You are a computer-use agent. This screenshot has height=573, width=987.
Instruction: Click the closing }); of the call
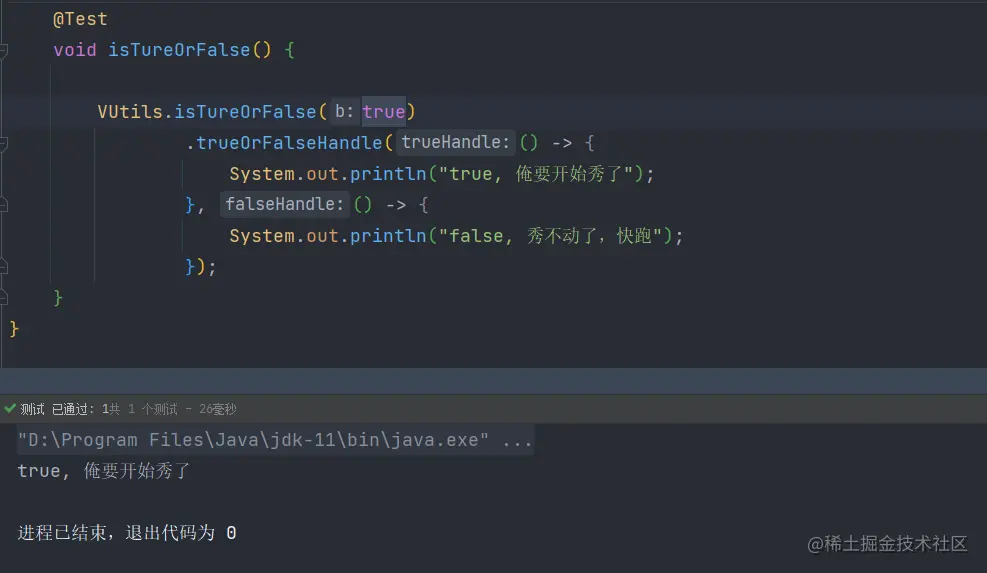coord(201,266)
